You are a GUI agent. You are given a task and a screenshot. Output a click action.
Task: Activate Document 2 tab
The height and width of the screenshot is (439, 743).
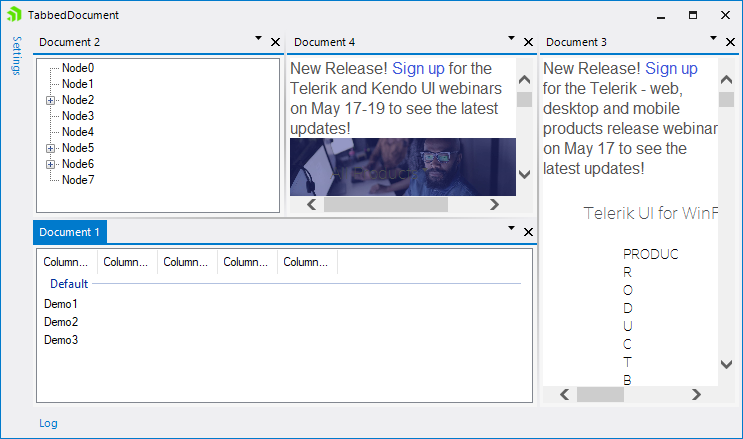pyautogui.click(x=69, y=42)
